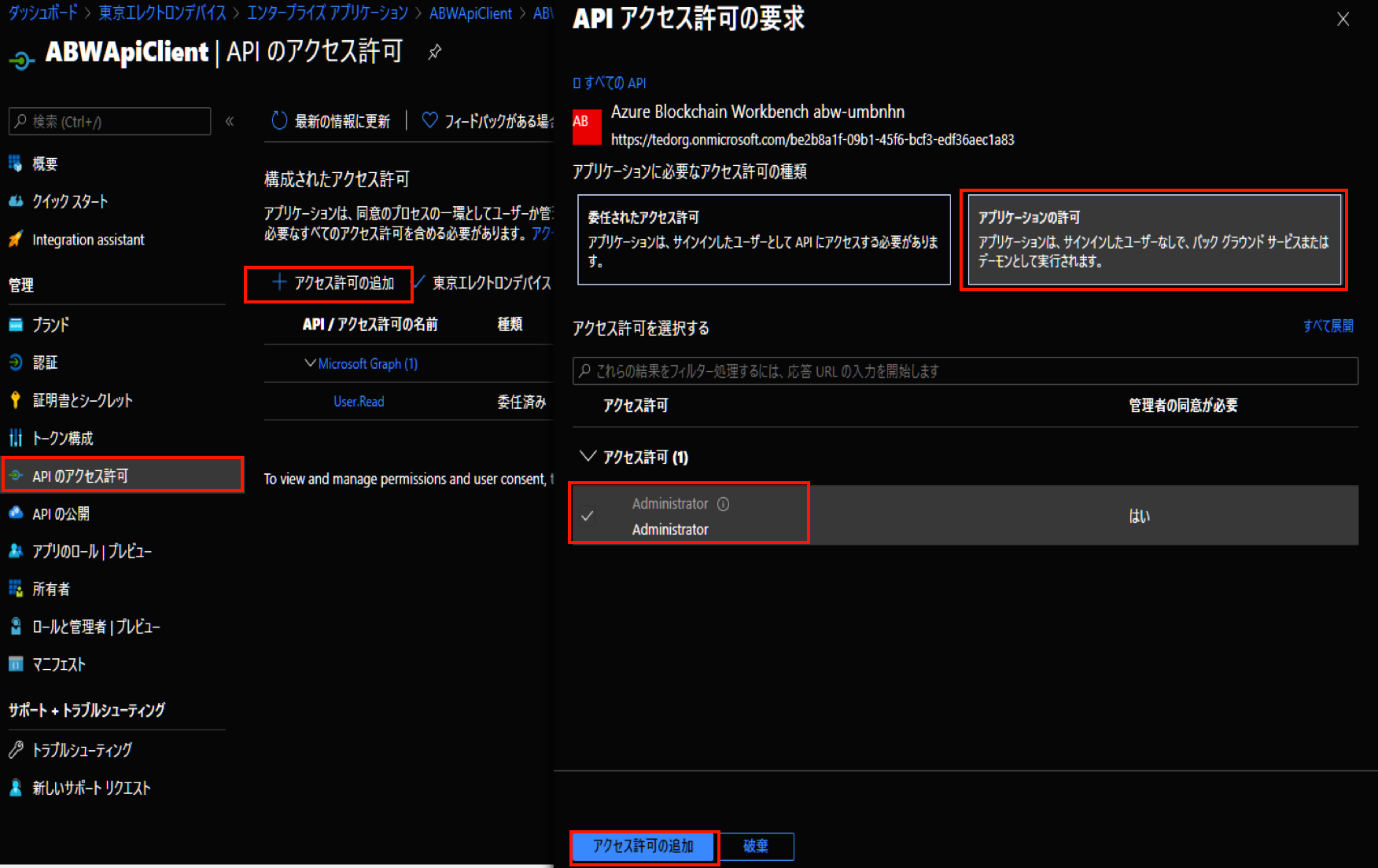Click エンタープライズ アプリケーション breadcrumb link

pos(328,13)
